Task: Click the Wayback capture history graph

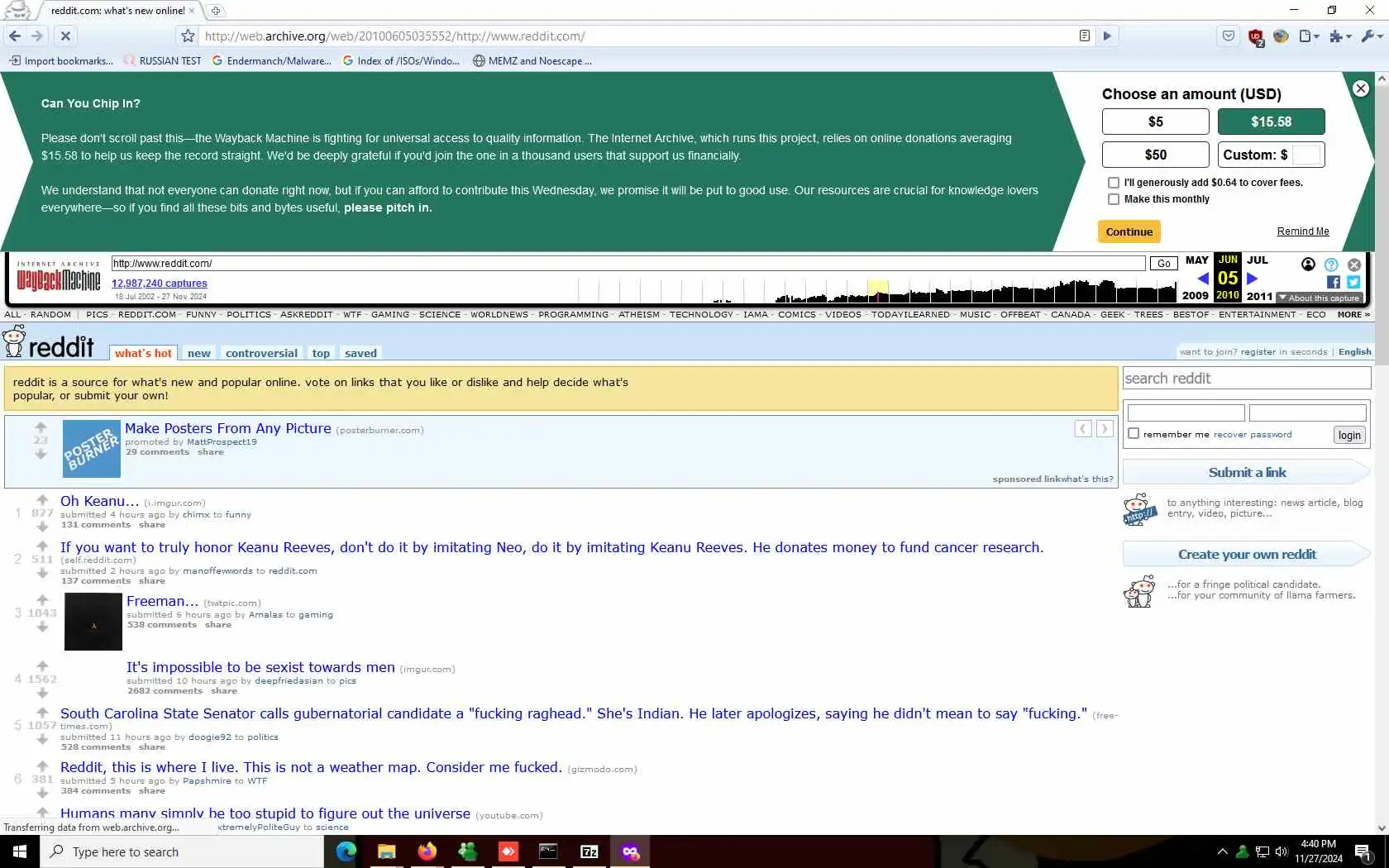Action: click(877, 291)
